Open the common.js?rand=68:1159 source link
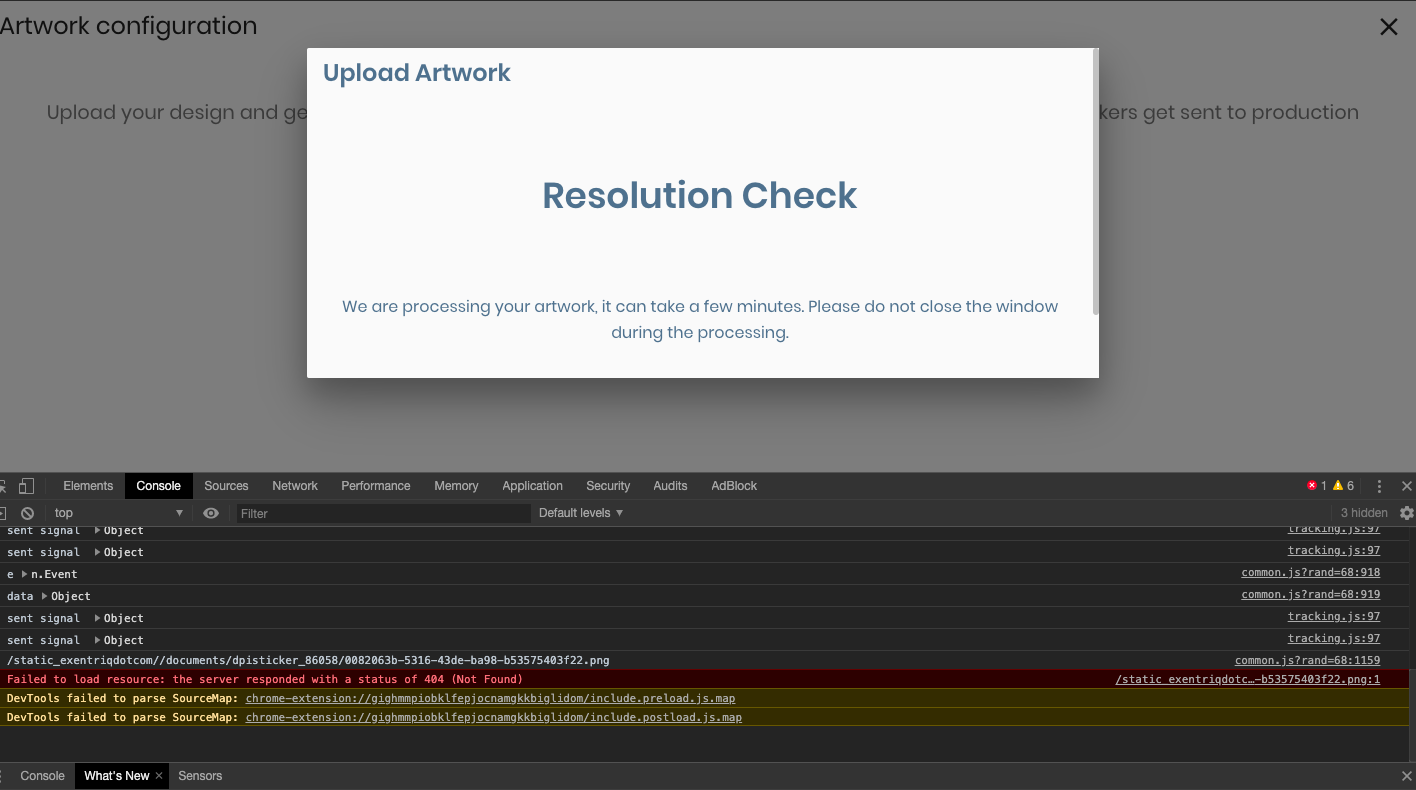Image resolution: width=1416 pixels, height=790 pixels. click(1306, 660)
